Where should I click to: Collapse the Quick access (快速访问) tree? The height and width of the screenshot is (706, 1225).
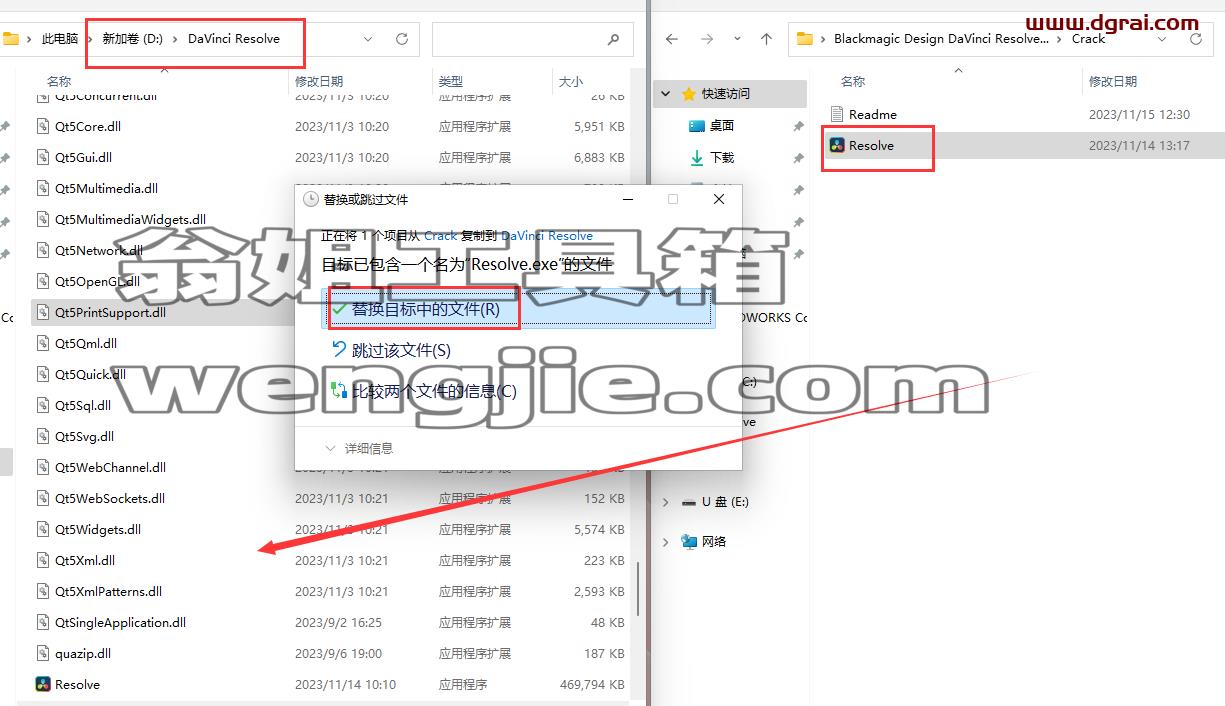666,94
